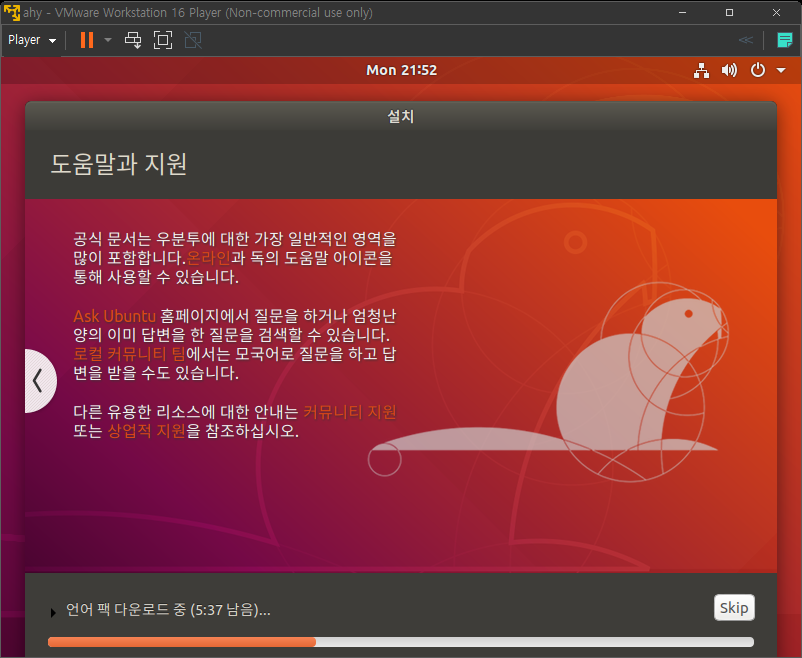Open the Player menu
The height and width of the screenshot is (658, 802).
coord(32,40)
